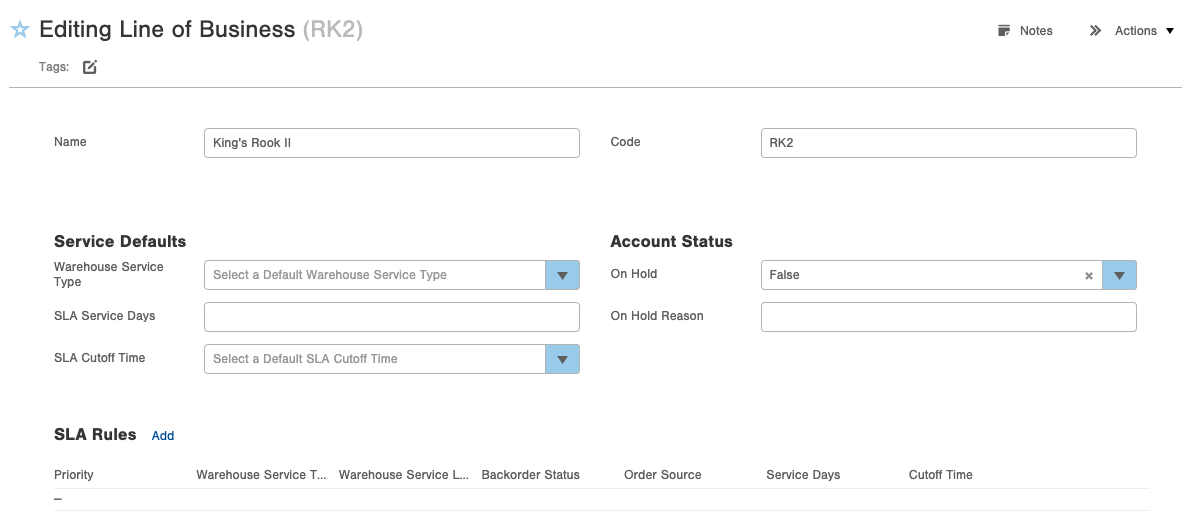The image size is (1204, 528).
Task: Click Select a Default Warehouse Service Type box
Action: [375, 275]
